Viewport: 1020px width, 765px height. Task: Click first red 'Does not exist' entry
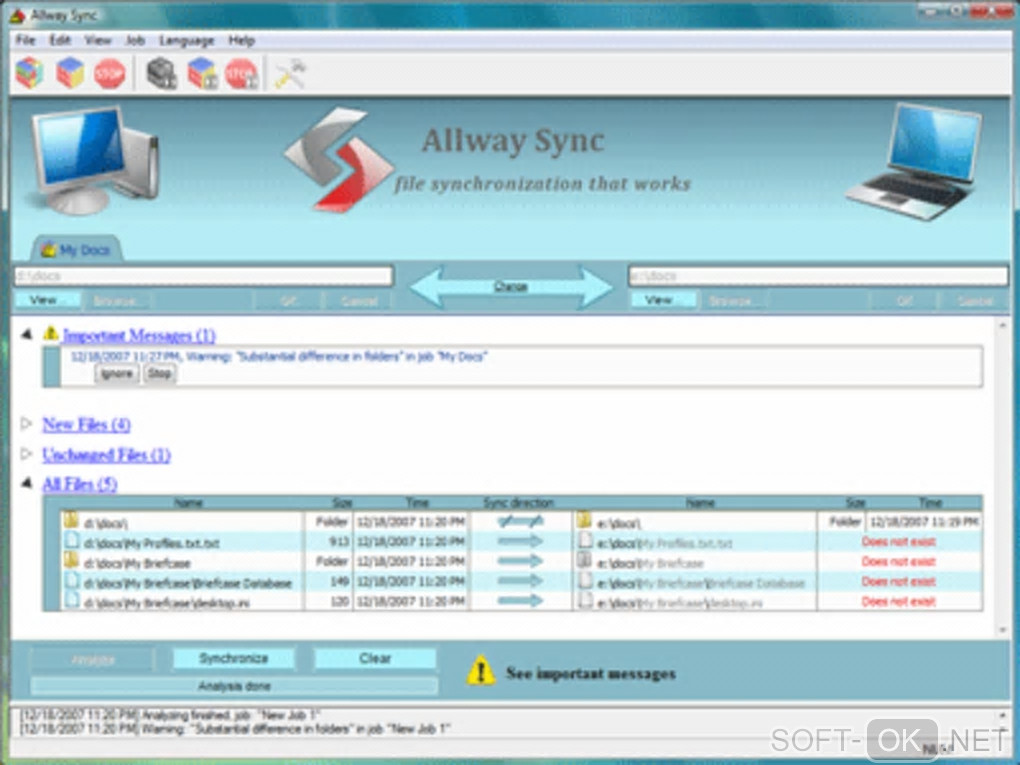898,541
